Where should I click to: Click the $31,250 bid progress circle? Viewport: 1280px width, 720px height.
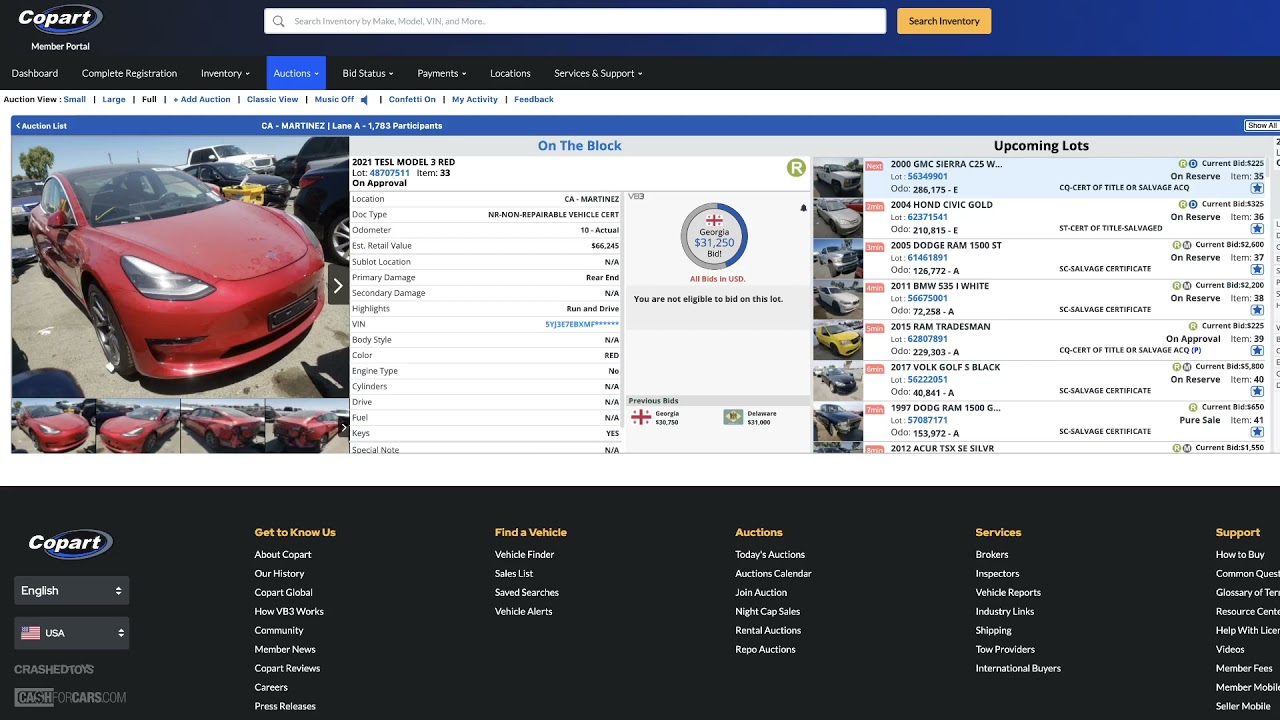coord(714,237)
